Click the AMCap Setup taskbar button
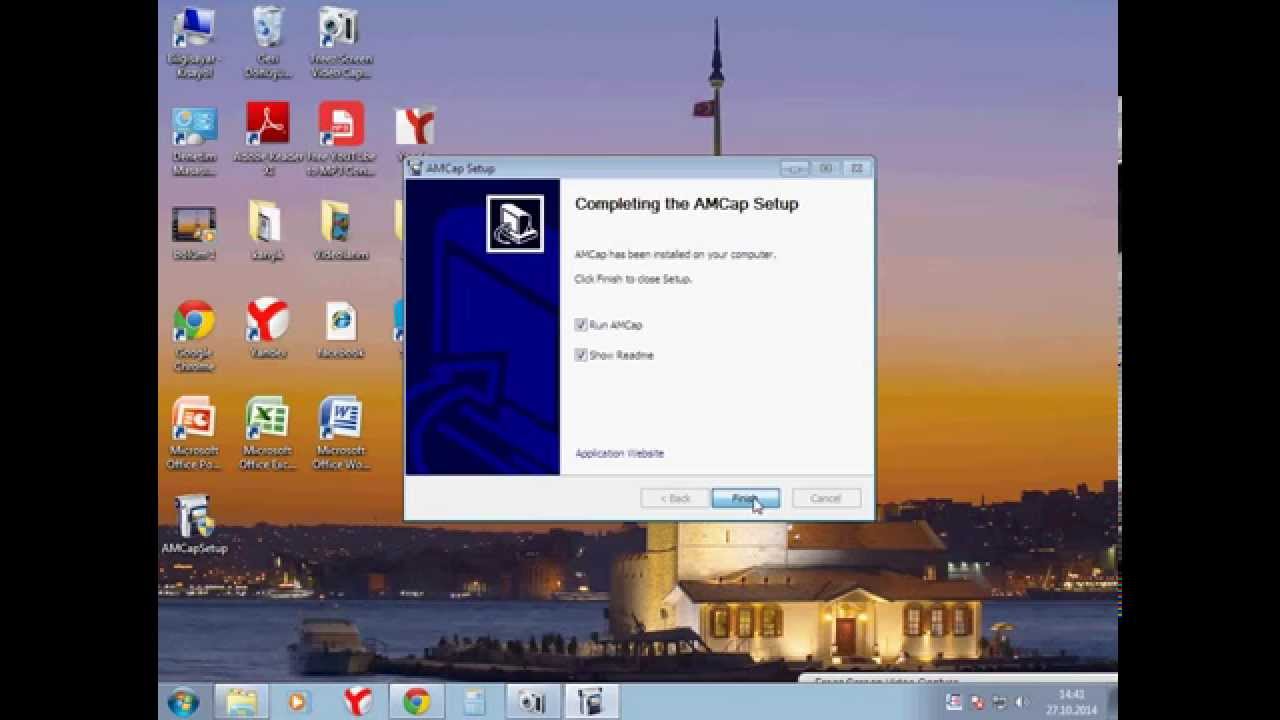 click(592, 702)
